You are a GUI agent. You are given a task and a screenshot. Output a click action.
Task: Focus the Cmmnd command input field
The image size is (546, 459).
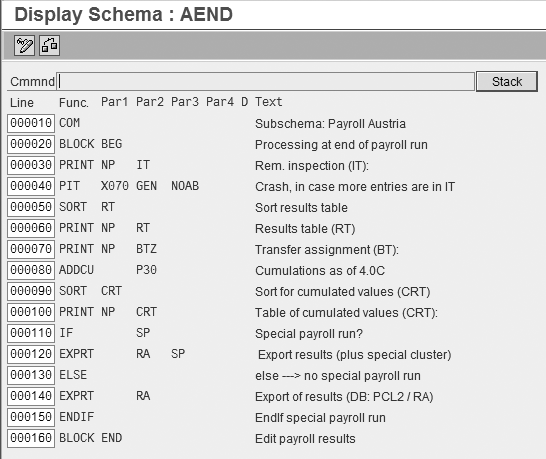pyautogui.click(x=266, y=82)
